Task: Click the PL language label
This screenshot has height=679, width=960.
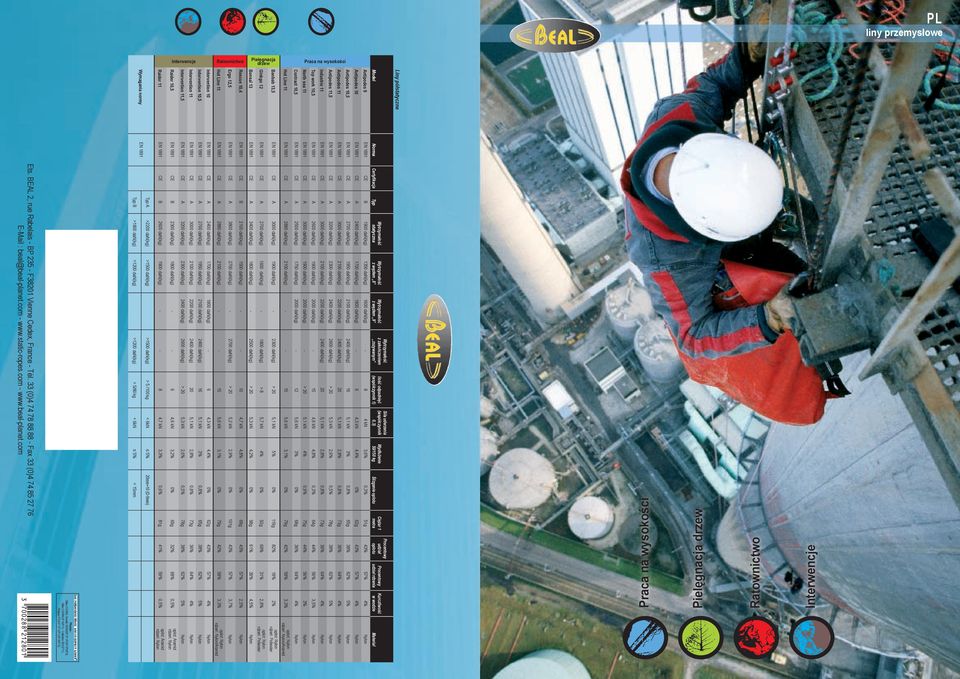Action: [934, 19]
